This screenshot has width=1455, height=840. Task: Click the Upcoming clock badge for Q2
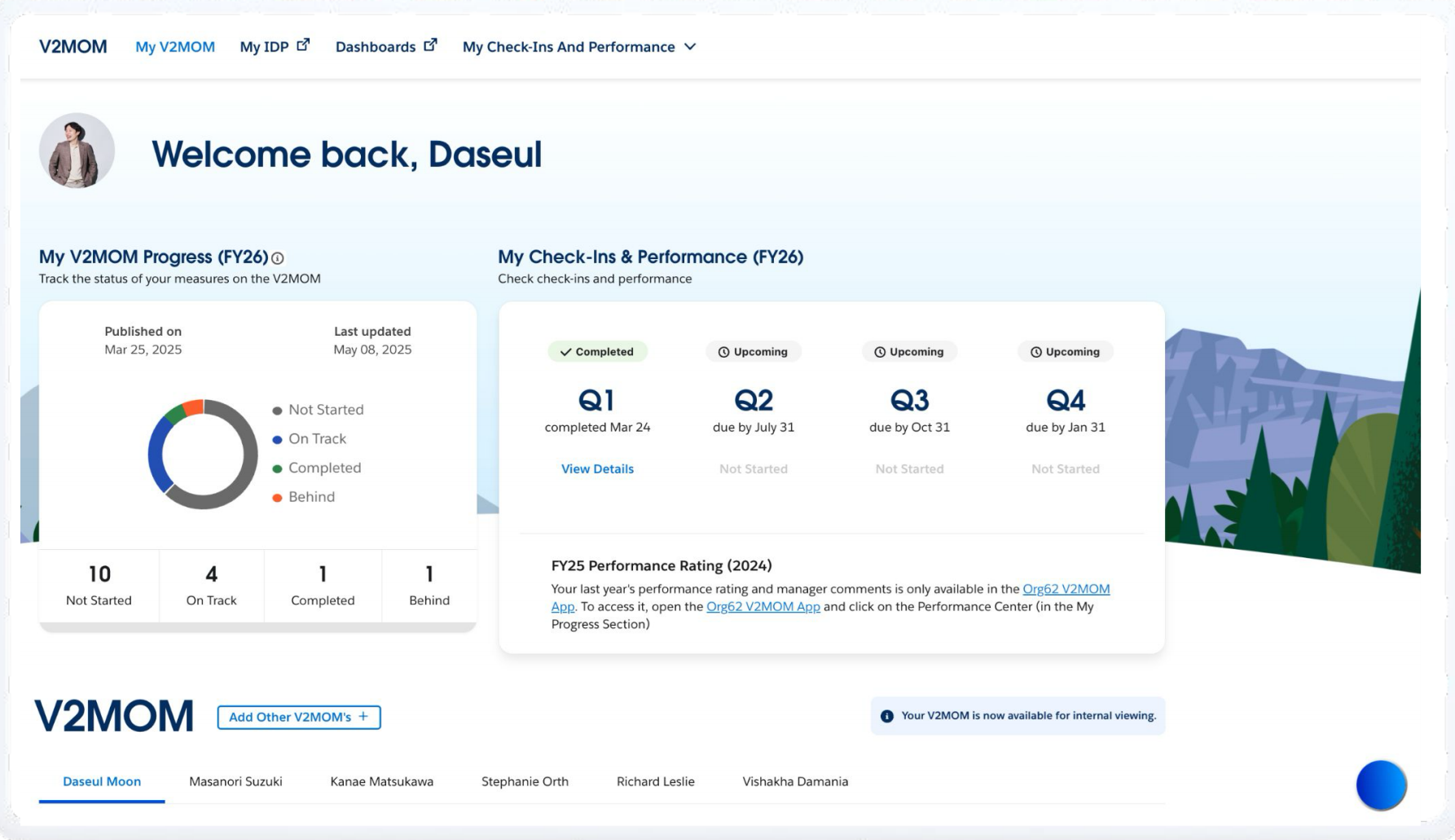click(753, 352)
